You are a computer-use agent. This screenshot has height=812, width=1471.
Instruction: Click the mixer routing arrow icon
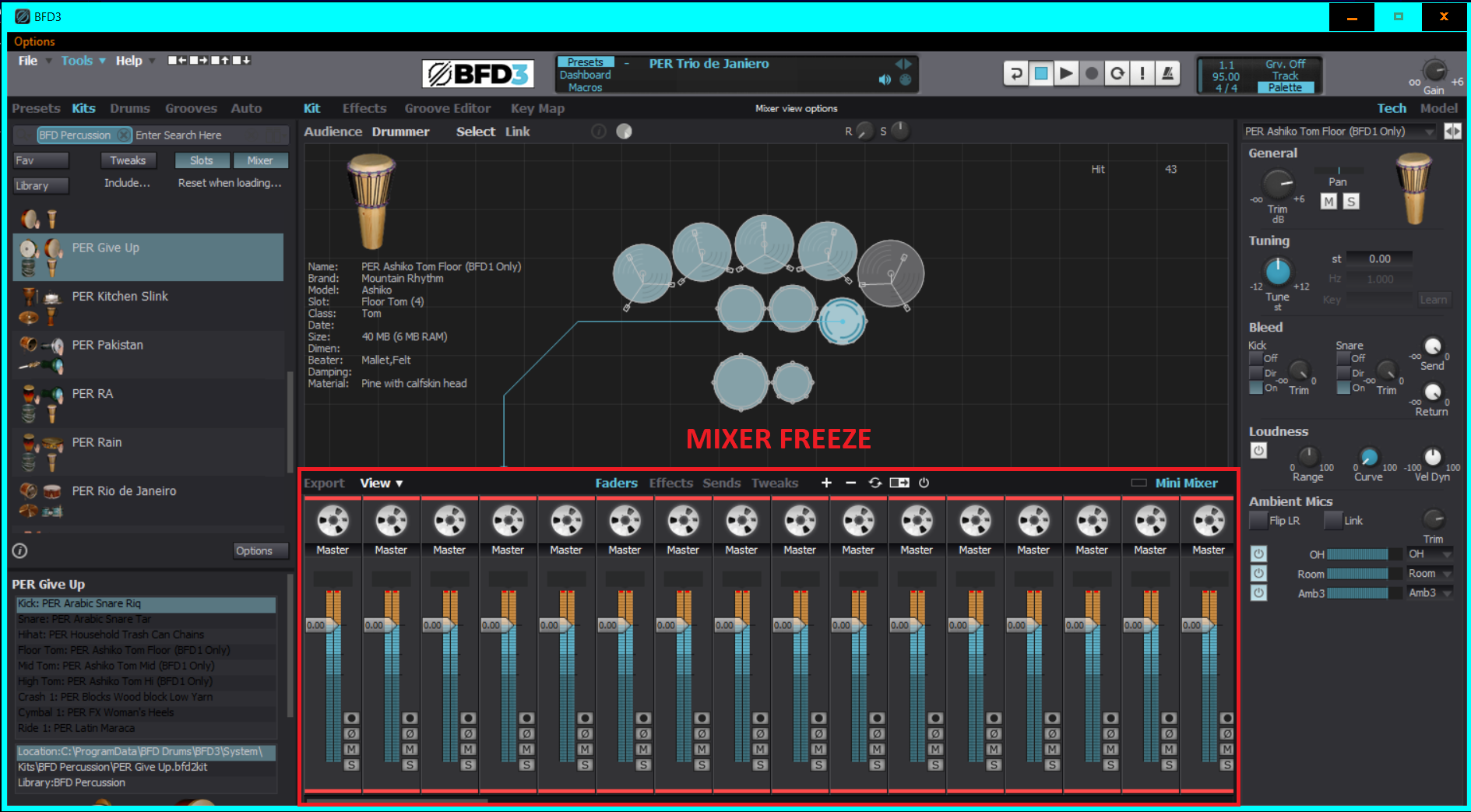pyautogui.click(x=899, y=483)
